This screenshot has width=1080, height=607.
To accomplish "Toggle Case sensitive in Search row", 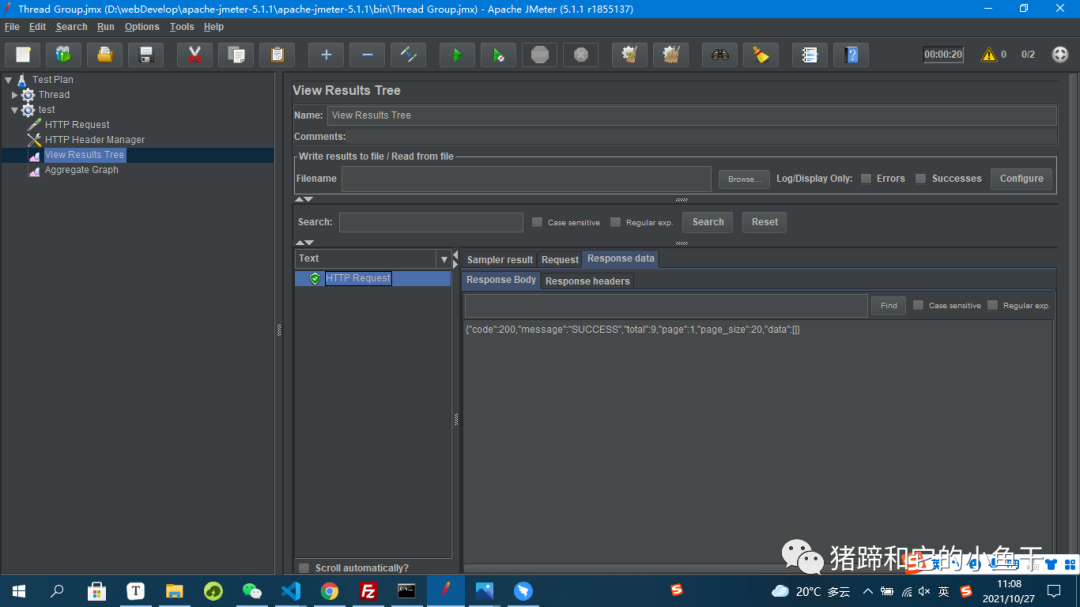I will coord(537,222).
